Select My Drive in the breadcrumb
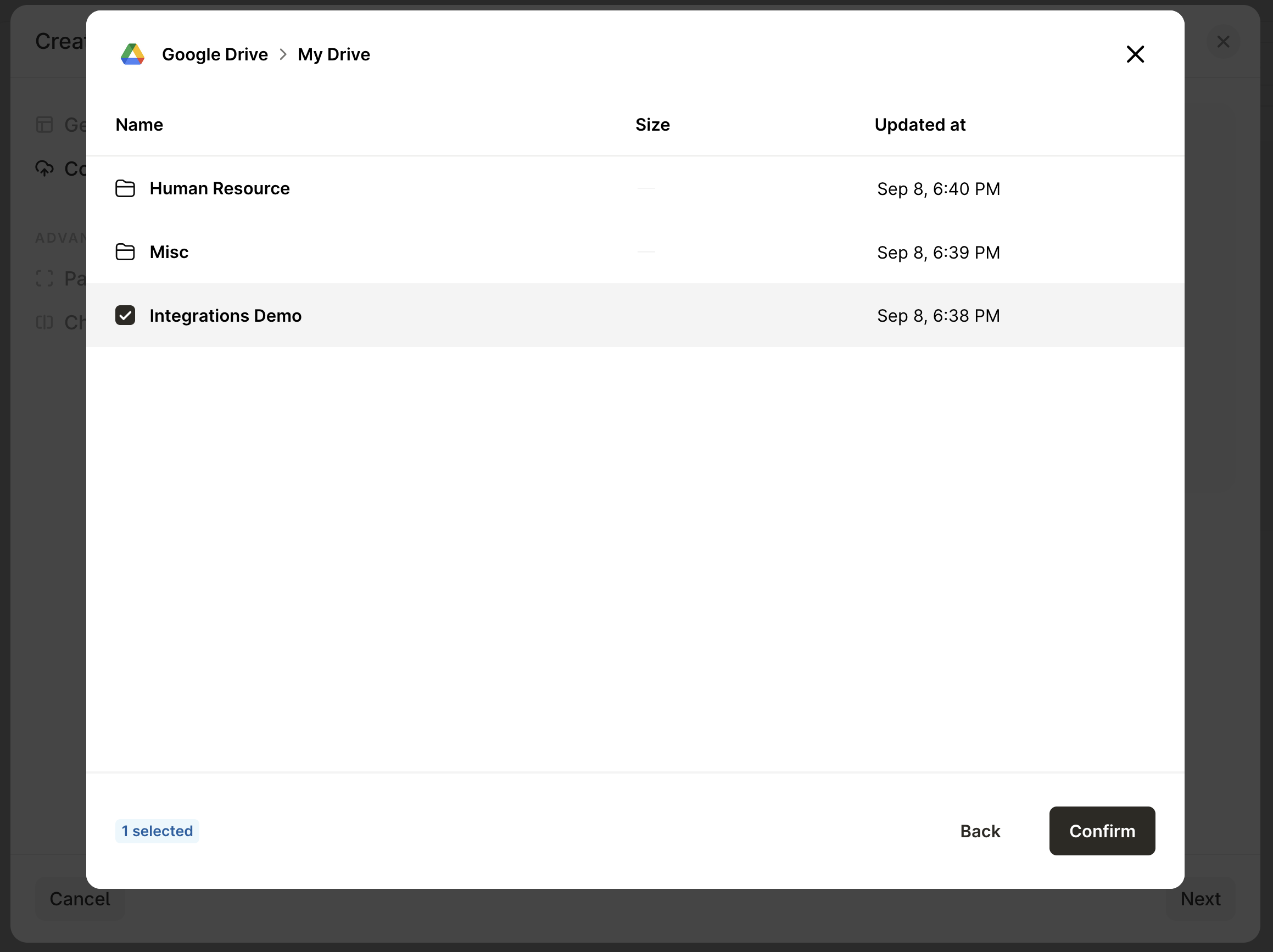The height and width of the screenshot is (952, 1273). [333, 54]
